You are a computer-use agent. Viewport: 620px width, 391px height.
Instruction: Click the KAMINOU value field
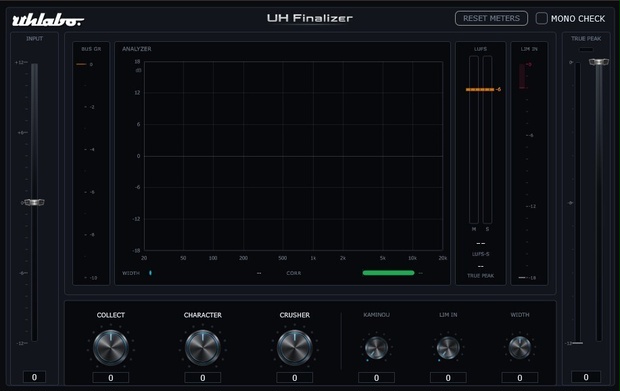[x=376, y=378]
